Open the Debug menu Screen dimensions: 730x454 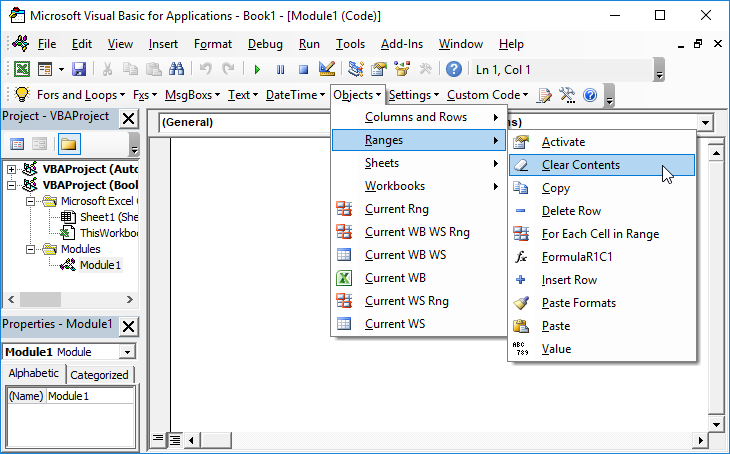[x=265, y=44]
